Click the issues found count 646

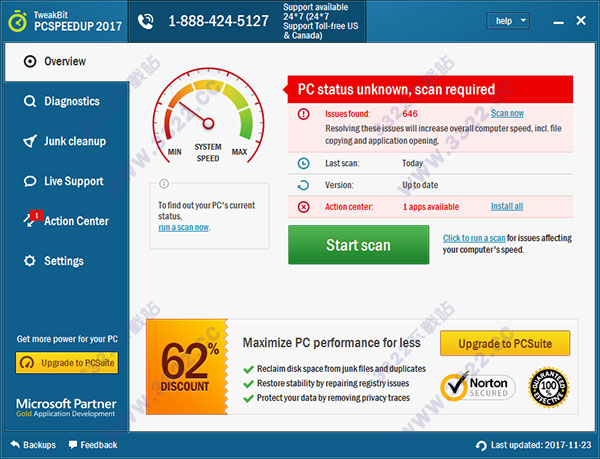click(410, 114)
